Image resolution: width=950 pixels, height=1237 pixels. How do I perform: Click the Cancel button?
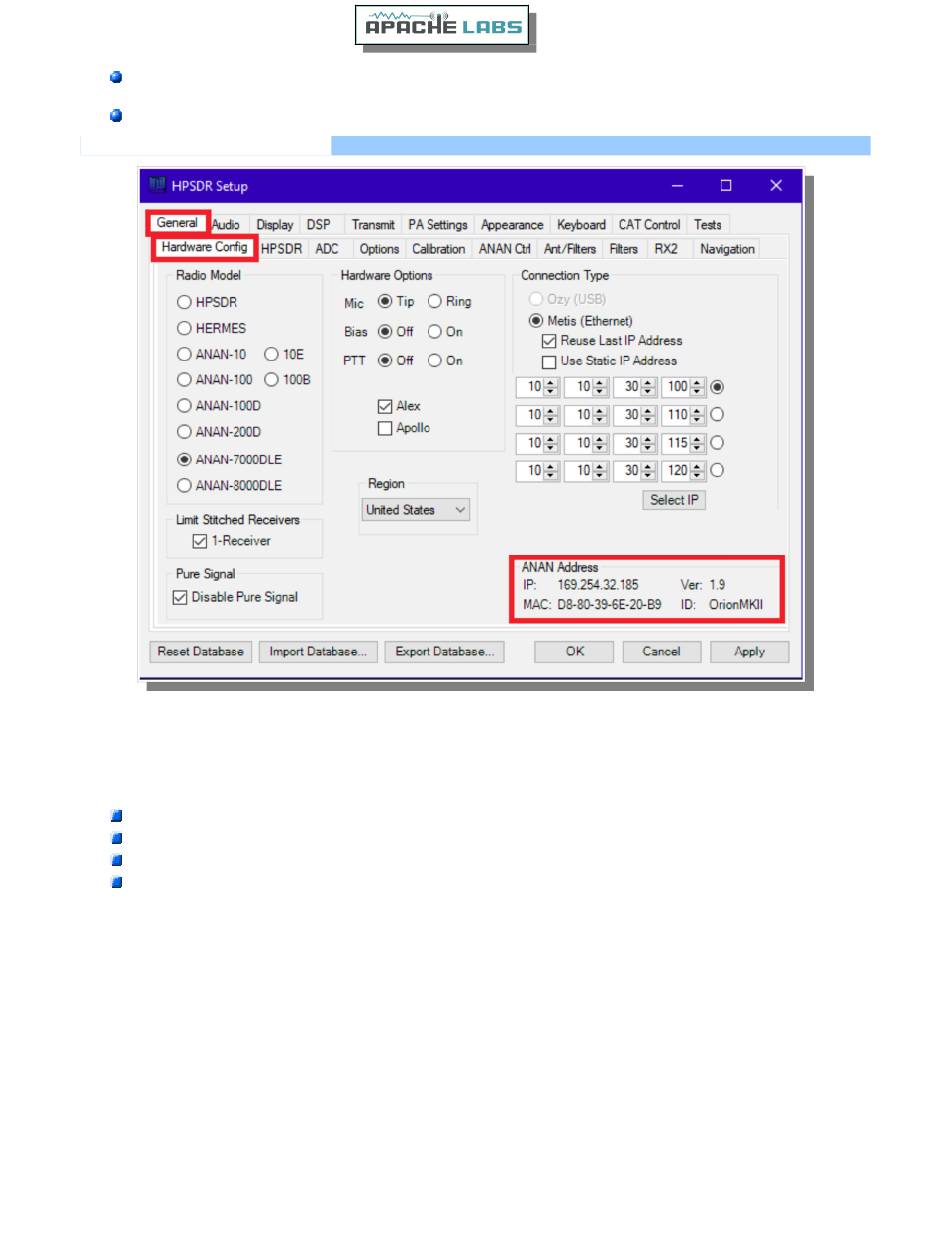(662, 652)
